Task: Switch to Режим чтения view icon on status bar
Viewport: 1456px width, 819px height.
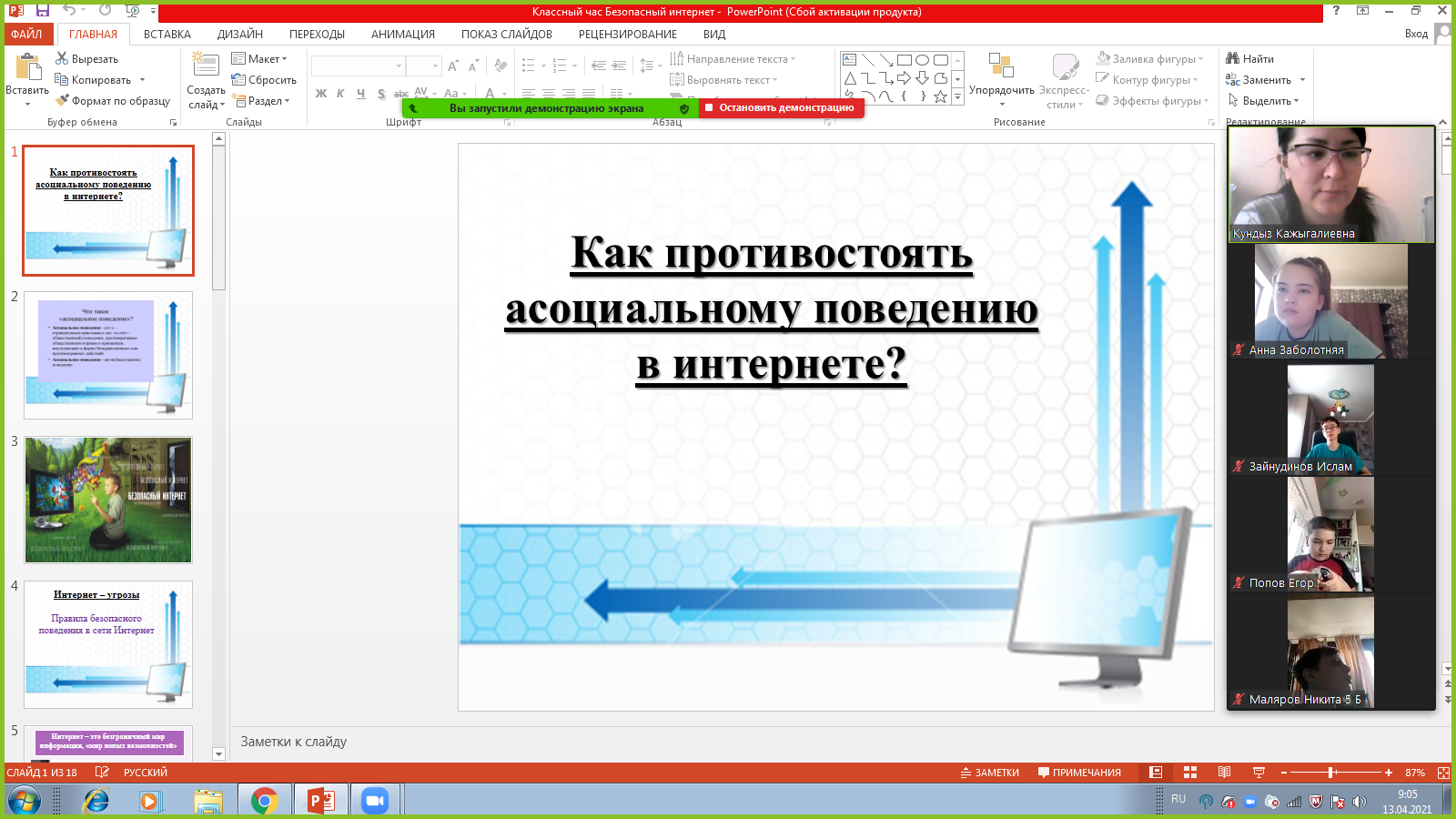Action: tap(1224, 772)
